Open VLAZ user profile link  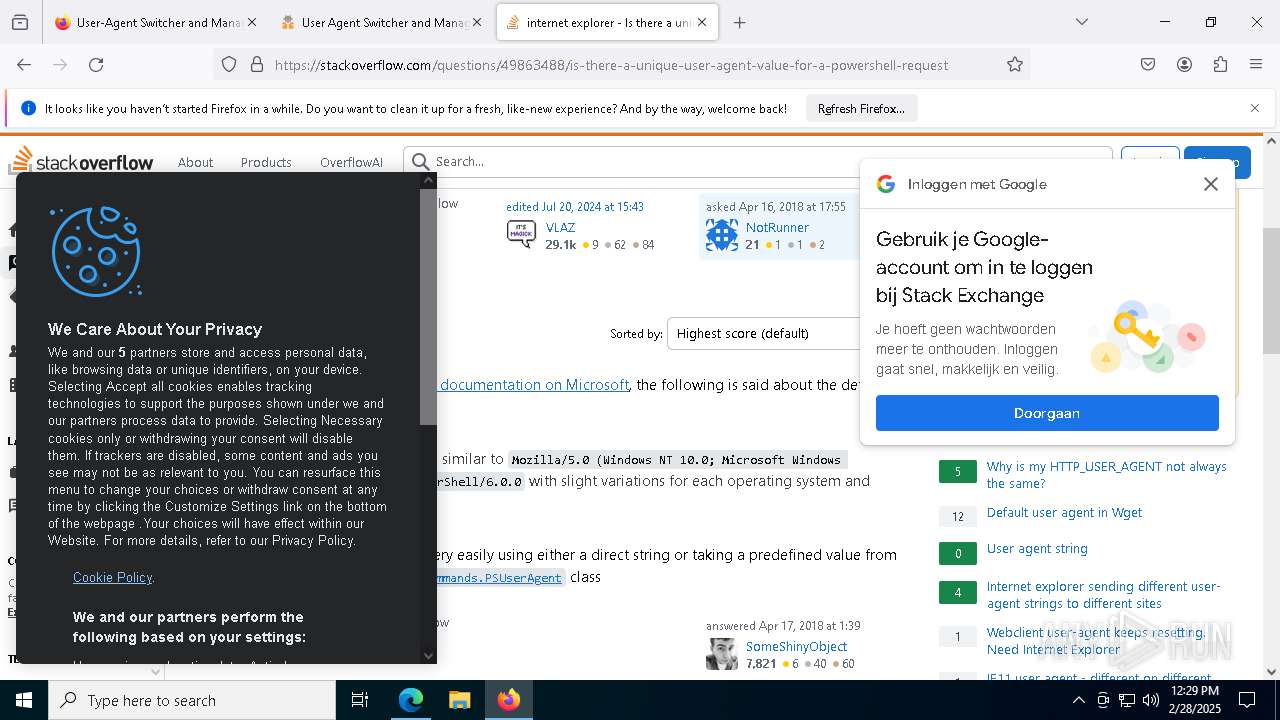point(560,227)
